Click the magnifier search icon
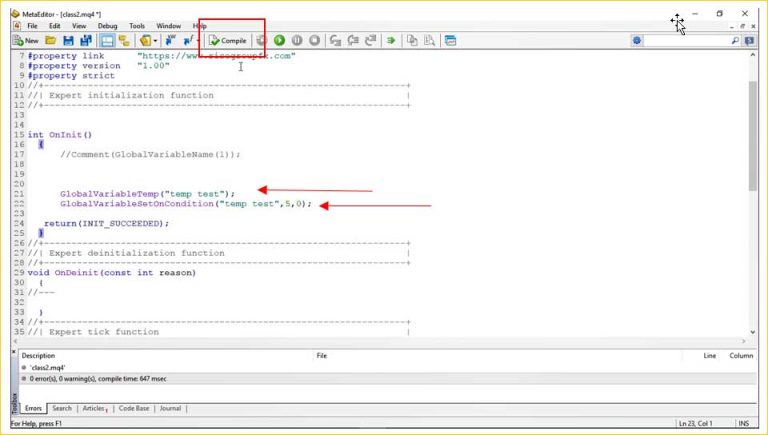This screenshot has width=768, height=435. pos(735,41)
